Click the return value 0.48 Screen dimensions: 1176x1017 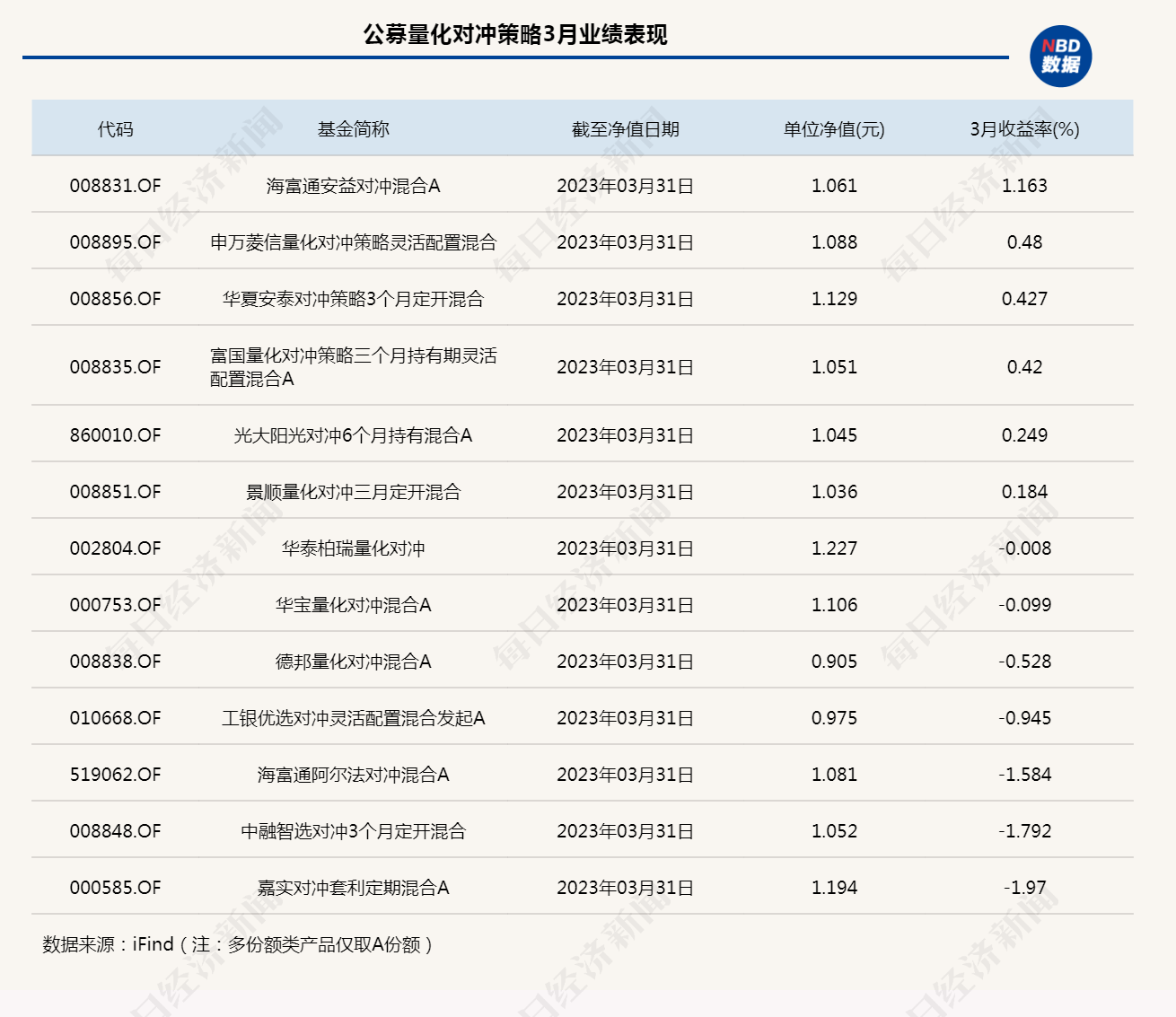pyautogui.click(x=1024, y=242)
